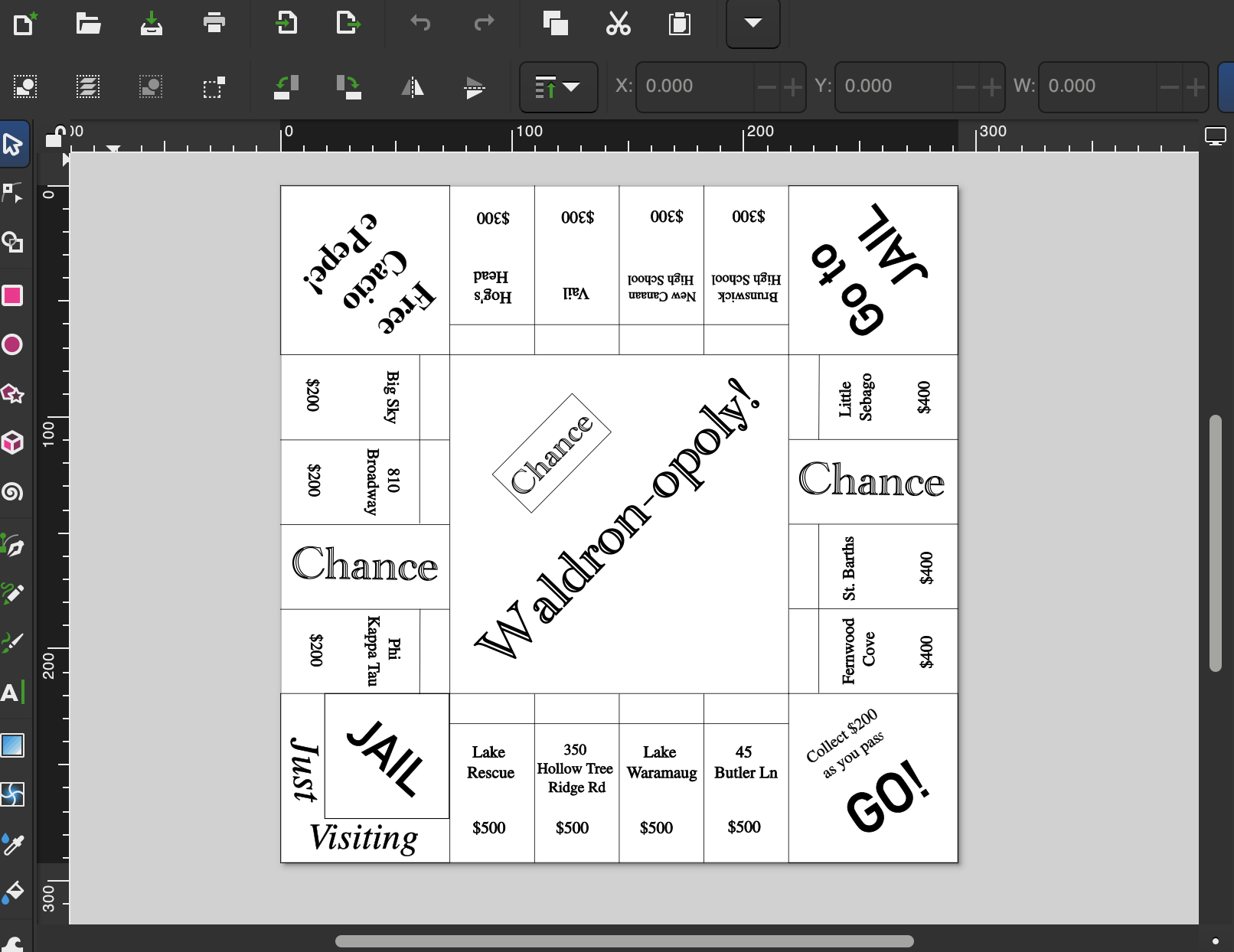This screenshot has width=1234, height=952.
Task: Click the W width input field
Action: tap(1099, 86)
